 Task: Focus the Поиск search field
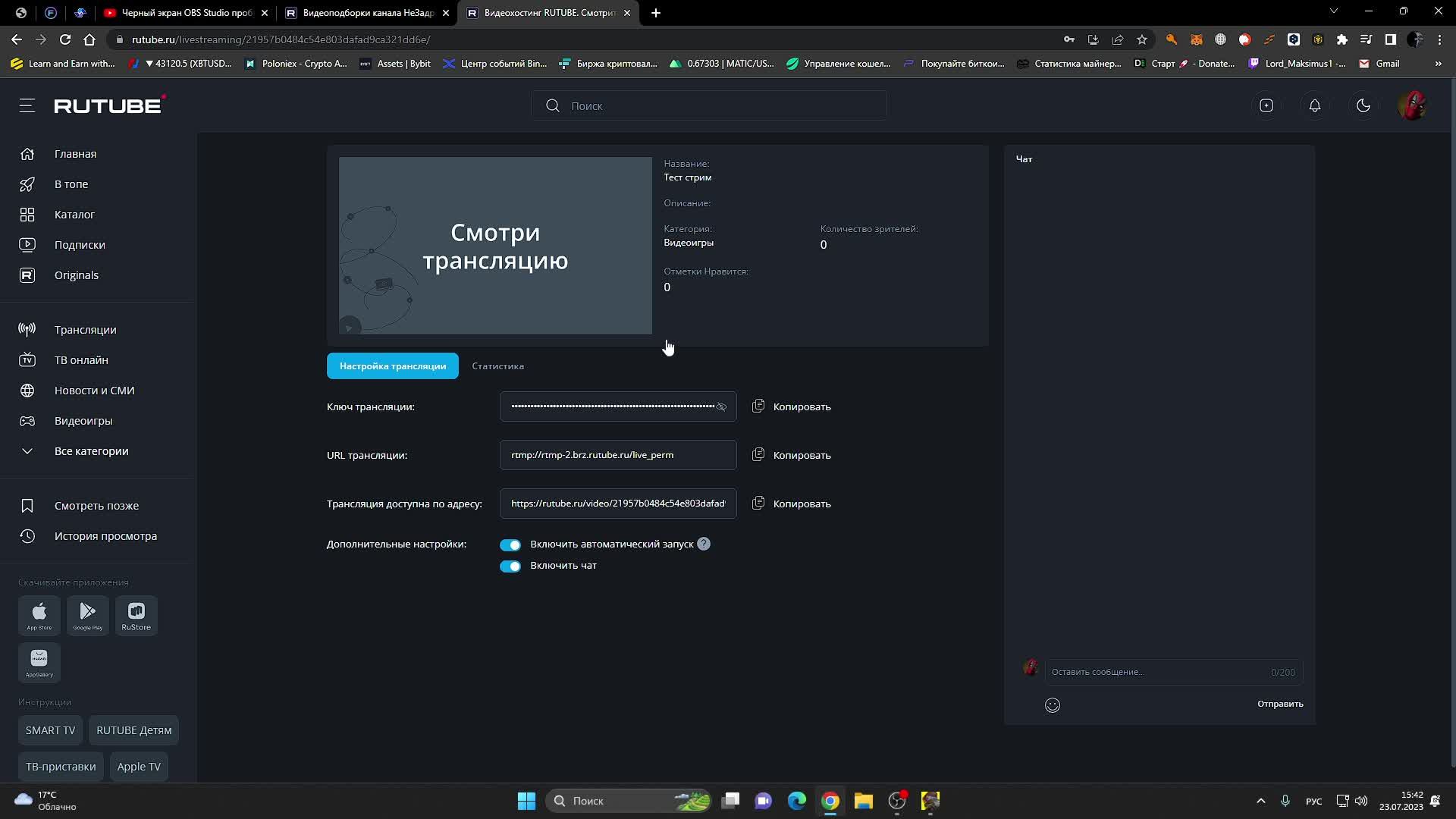(x=709, y=106)
